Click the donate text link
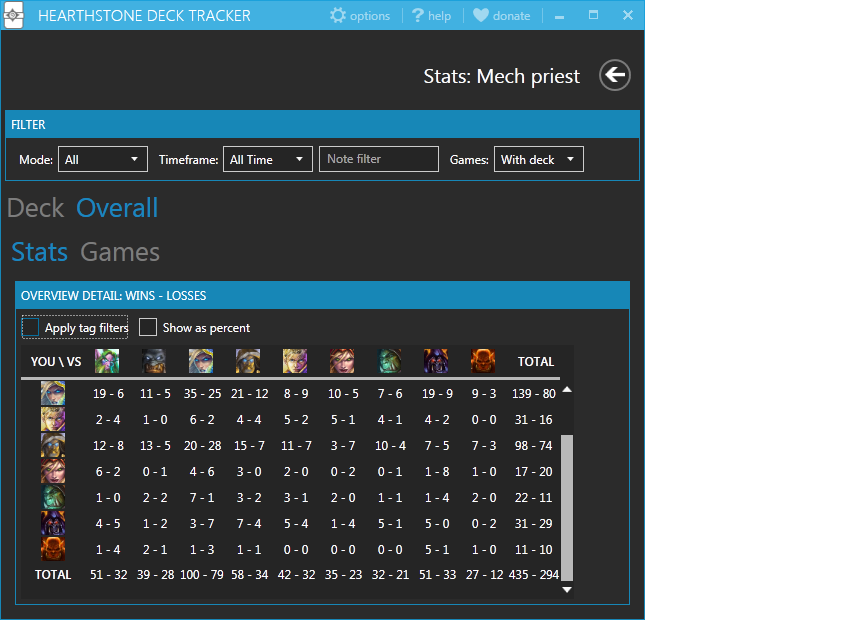 pyautogui.click(x=511, y=16)
